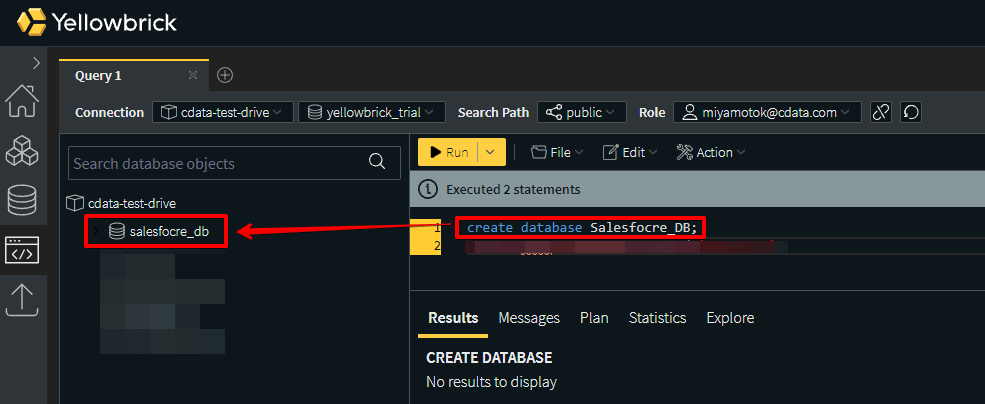The height and width of the screenshot is (404, 985).
Task: Add a new query tab
Action: click(x=225, y=75)
